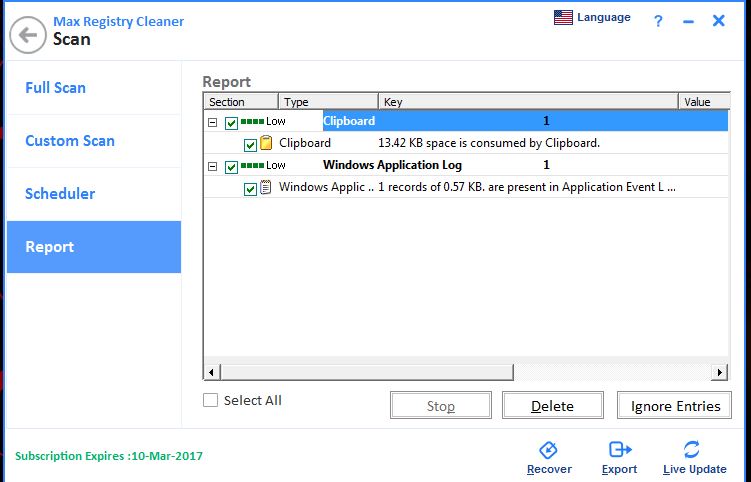The width and height of the screenshot is (751, 482).
Task: Click the Recover label
Action: click(x=549, y=469)
